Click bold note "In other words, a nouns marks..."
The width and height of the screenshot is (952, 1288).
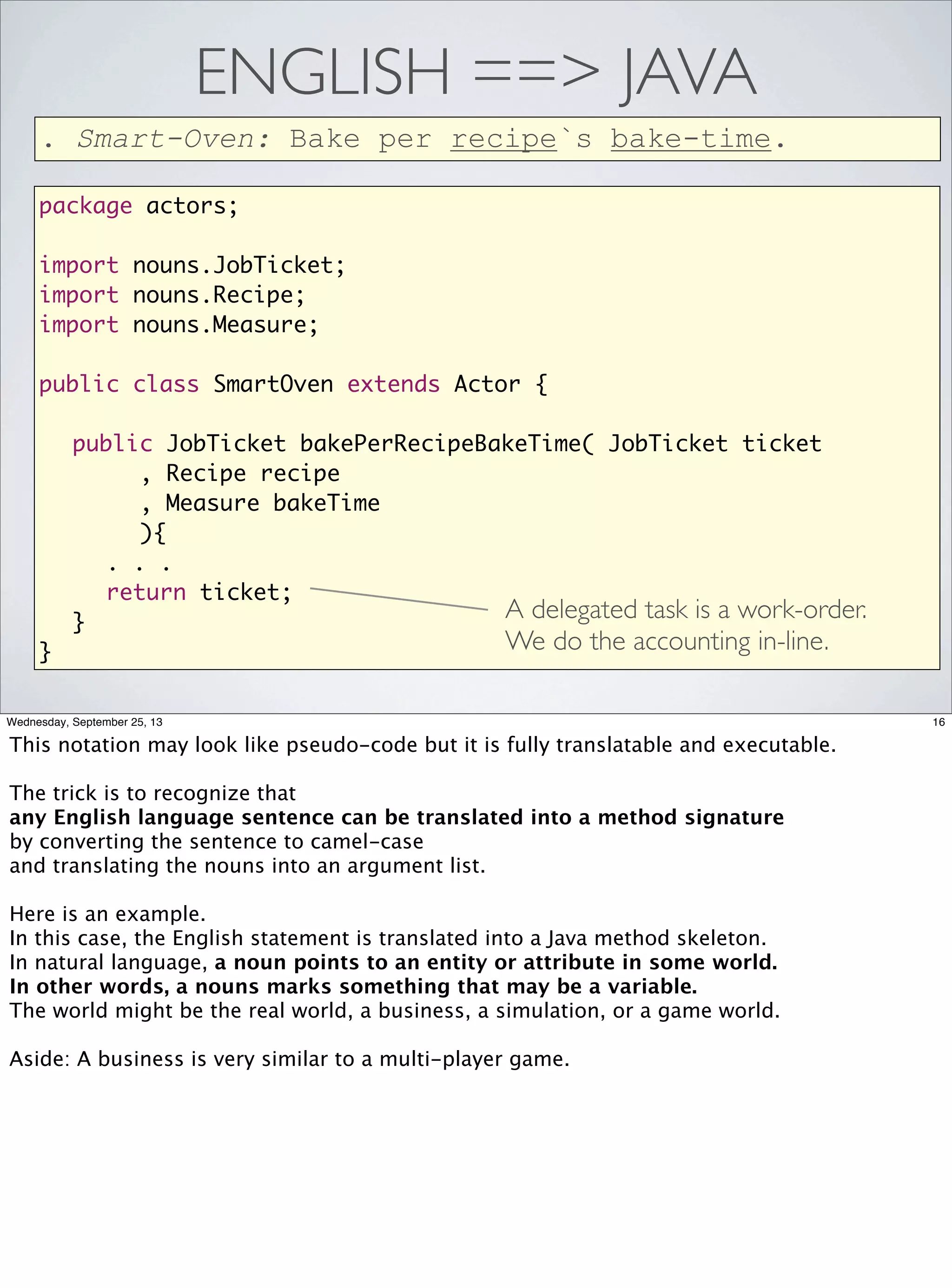(353, 987)
